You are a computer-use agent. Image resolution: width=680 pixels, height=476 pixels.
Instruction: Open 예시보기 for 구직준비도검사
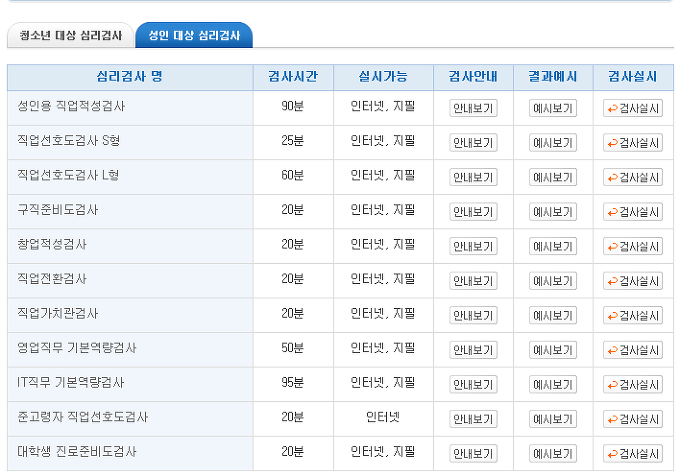(x=553, y=212)
